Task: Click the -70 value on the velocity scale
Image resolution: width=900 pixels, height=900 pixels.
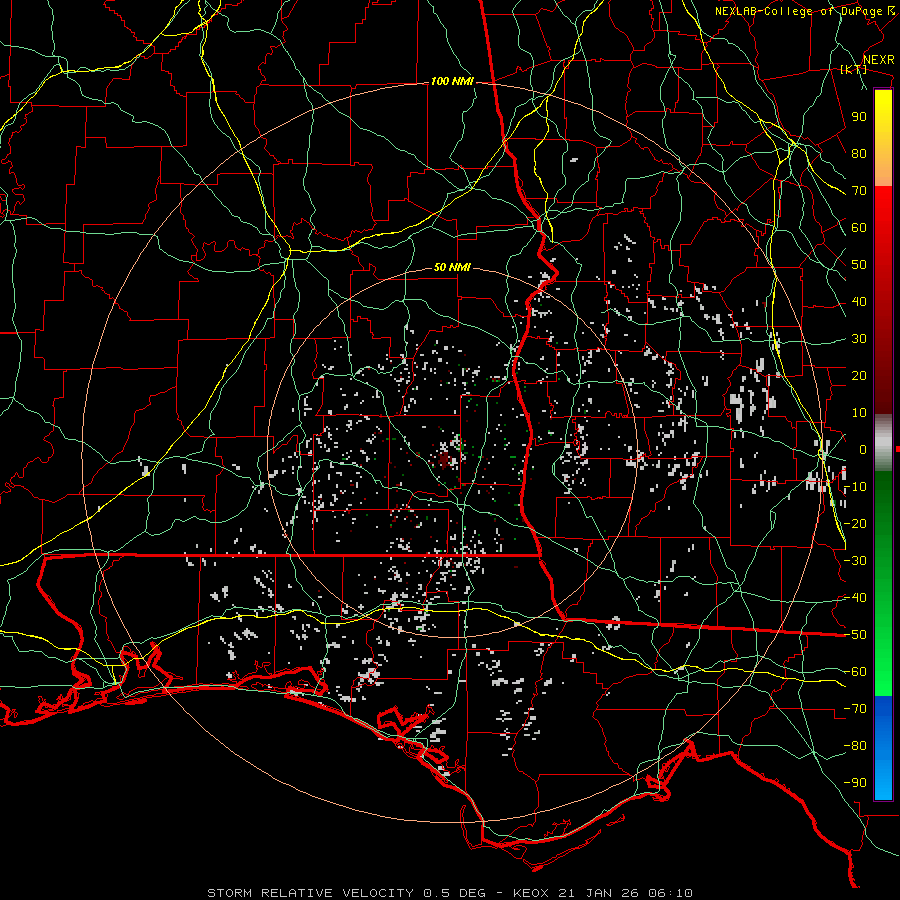Action: (x=855, y=709)
